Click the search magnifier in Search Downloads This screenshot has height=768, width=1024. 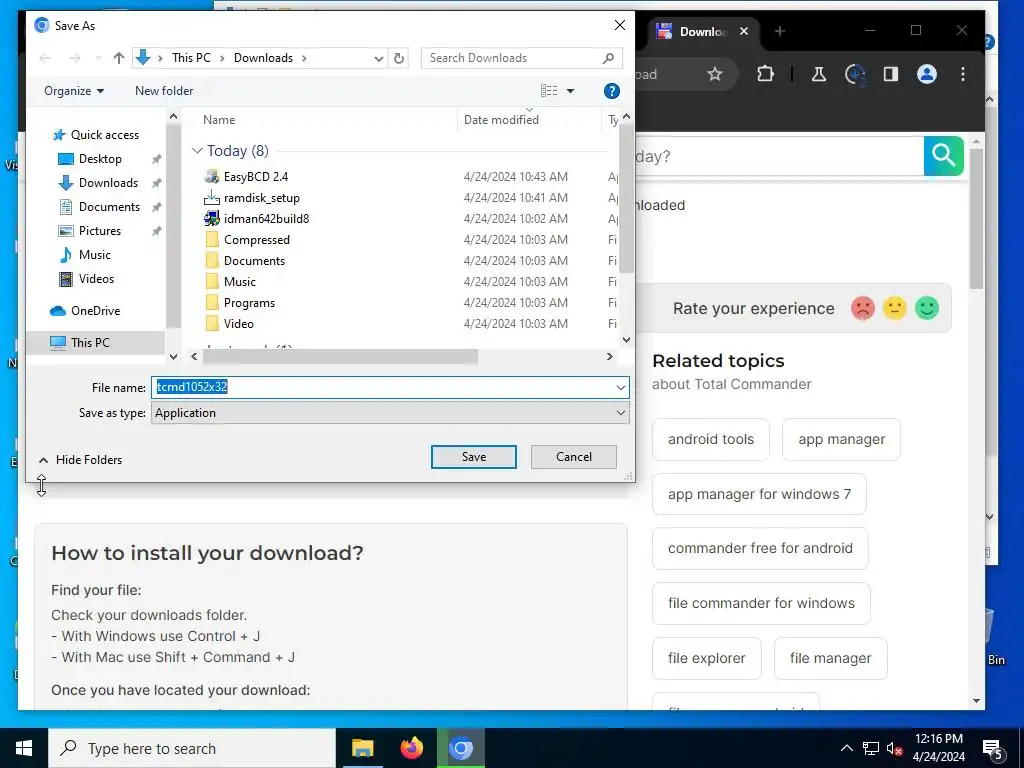tap(608, 58)
